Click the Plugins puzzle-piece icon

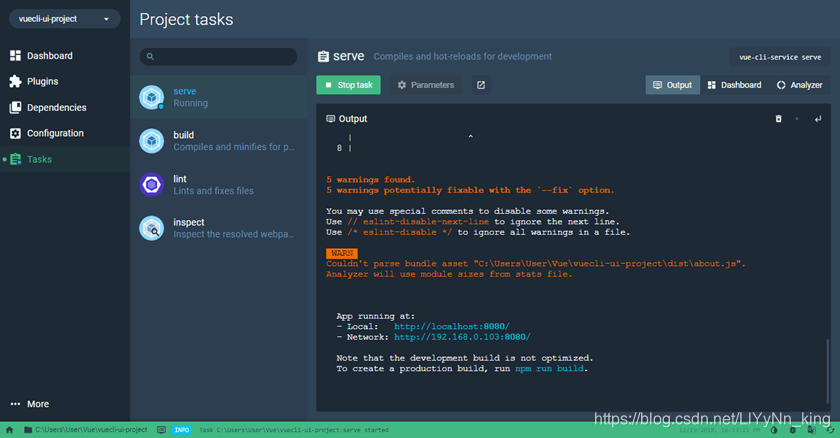(16, 81)
